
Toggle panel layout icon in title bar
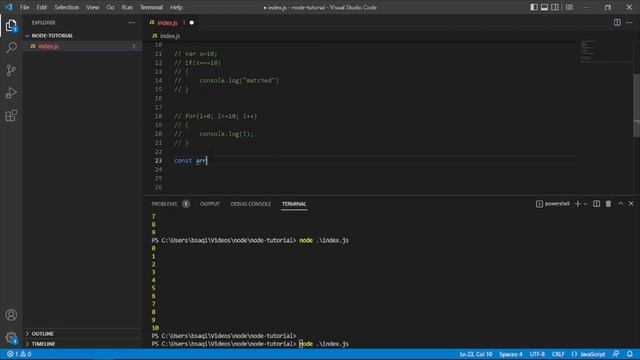pyautogui.click(x=544, y=7)
